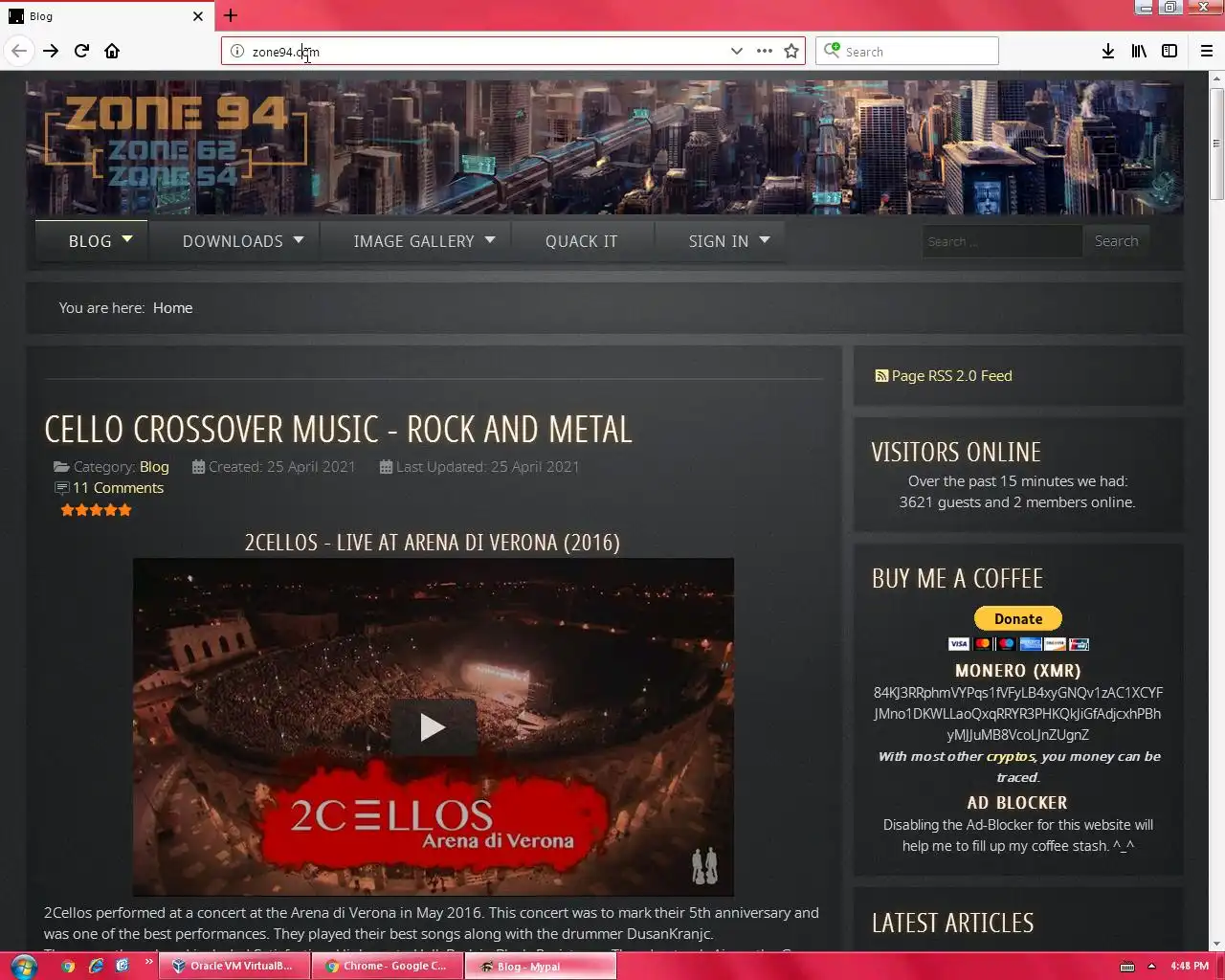
Task: Open the SIGN IN menu item
Action: 719,241
